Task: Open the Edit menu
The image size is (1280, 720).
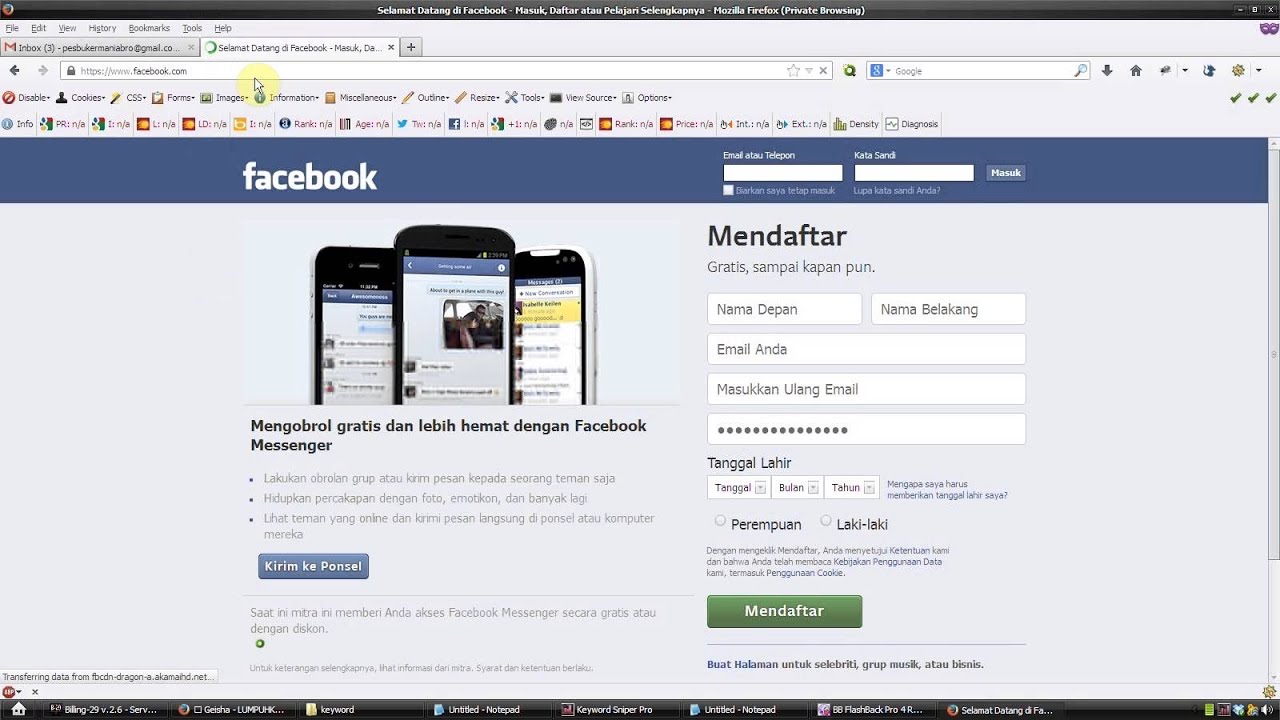Action: click(38, 28)
